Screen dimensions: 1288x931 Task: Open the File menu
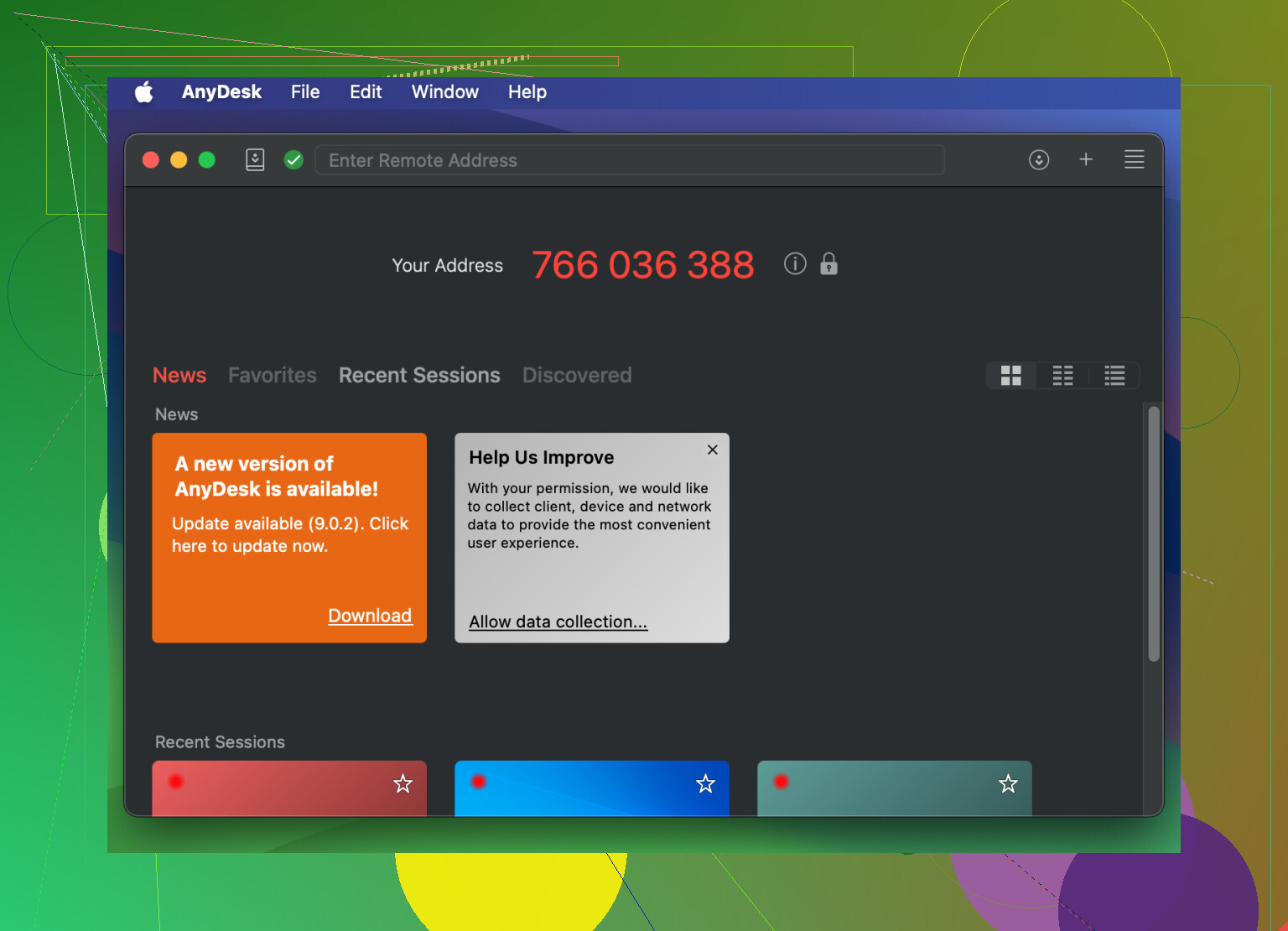(305, 92)
